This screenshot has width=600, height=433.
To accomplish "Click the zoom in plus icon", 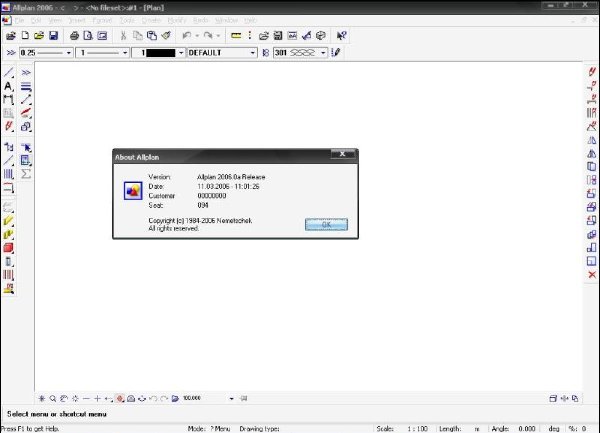I will pyautogui.click(x=97, y=399).
